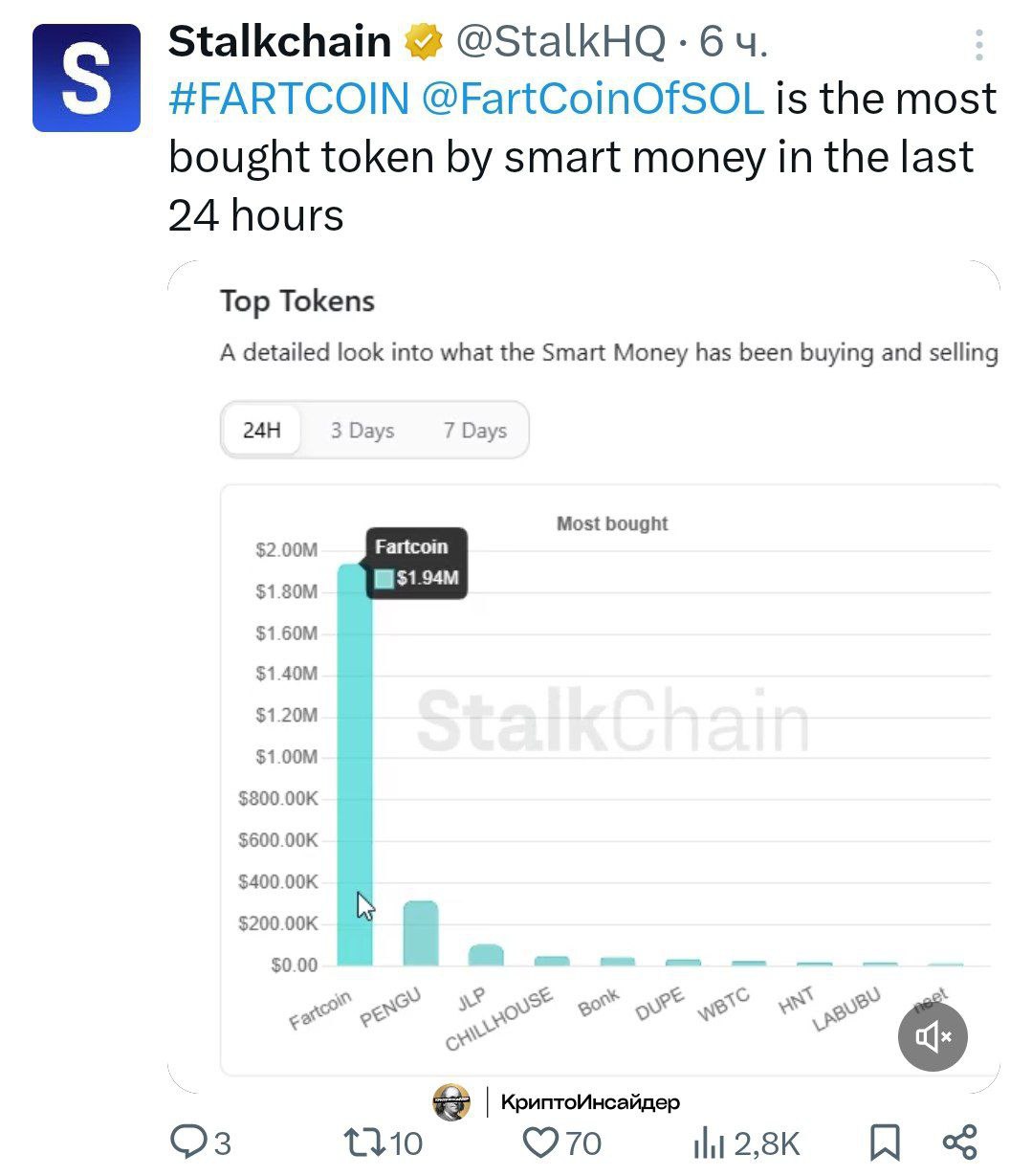This screenshot has height=1176, width=1032.
Task: Click the share icon
Action: tap(959, 1142)
